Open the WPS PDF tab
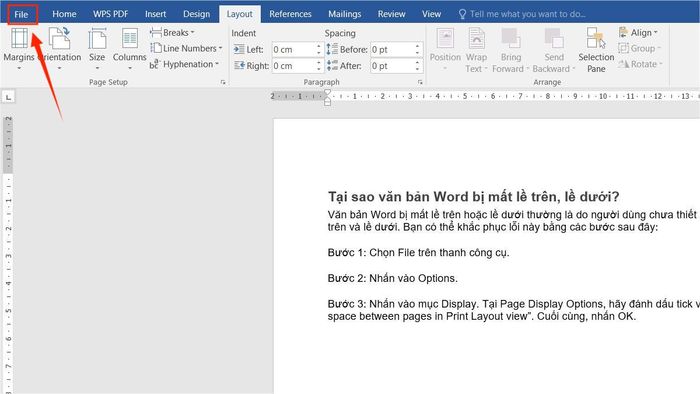This screenshot has height=394, width=700. point(110,14)
